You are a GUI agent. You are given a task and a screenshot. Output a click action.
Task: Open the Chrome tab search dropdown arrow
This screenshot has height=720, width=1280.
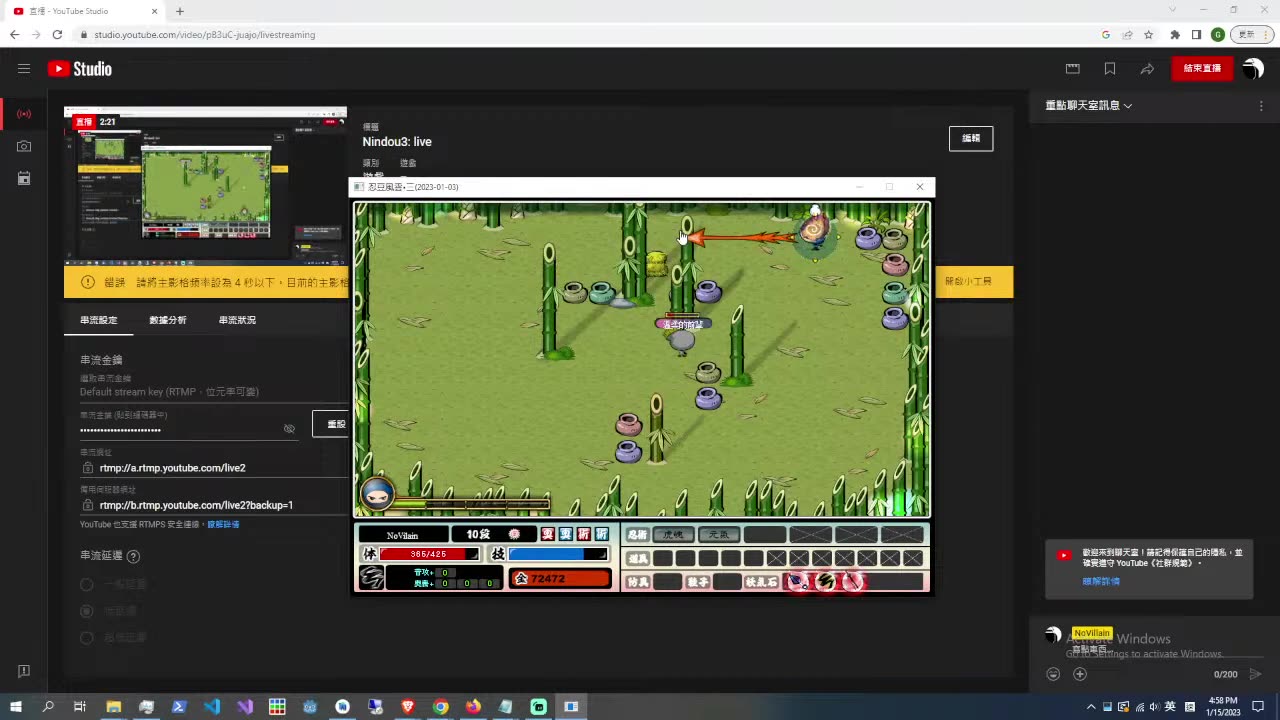pyautogui.click(x=1172, y=10)
